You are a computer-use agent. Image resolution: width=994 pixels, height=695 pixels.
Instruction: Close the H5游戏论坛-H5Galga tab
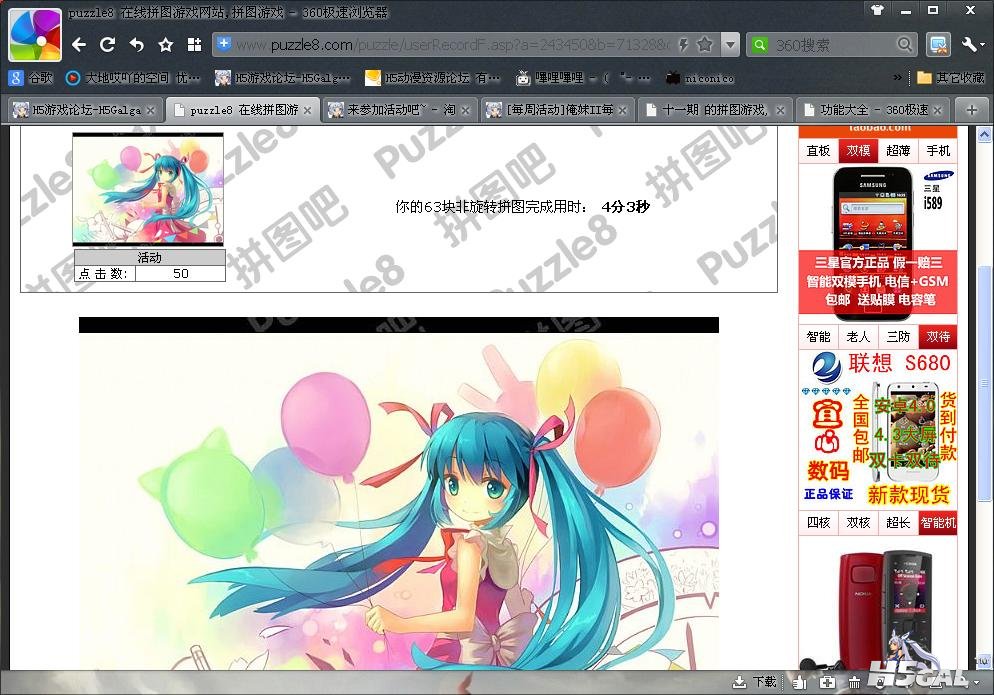point(150,110)
